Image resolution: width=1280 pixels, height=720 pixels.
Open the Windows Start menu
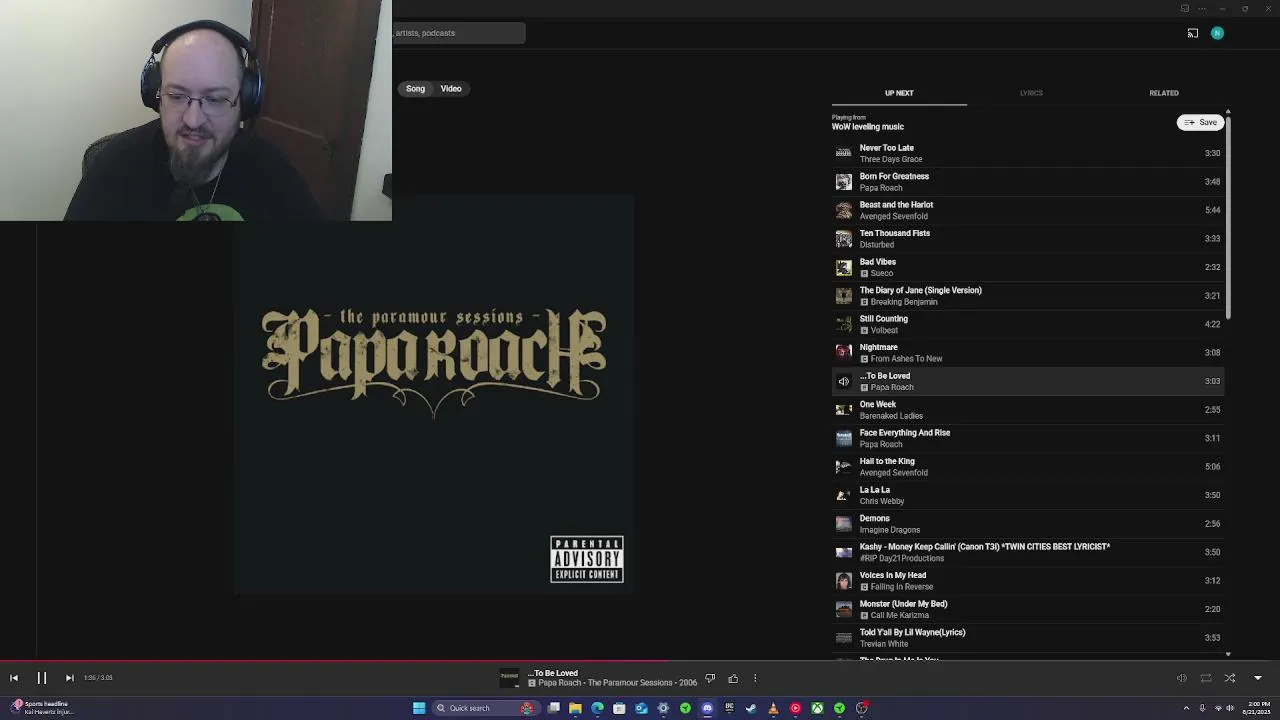[x=419, y=708]
